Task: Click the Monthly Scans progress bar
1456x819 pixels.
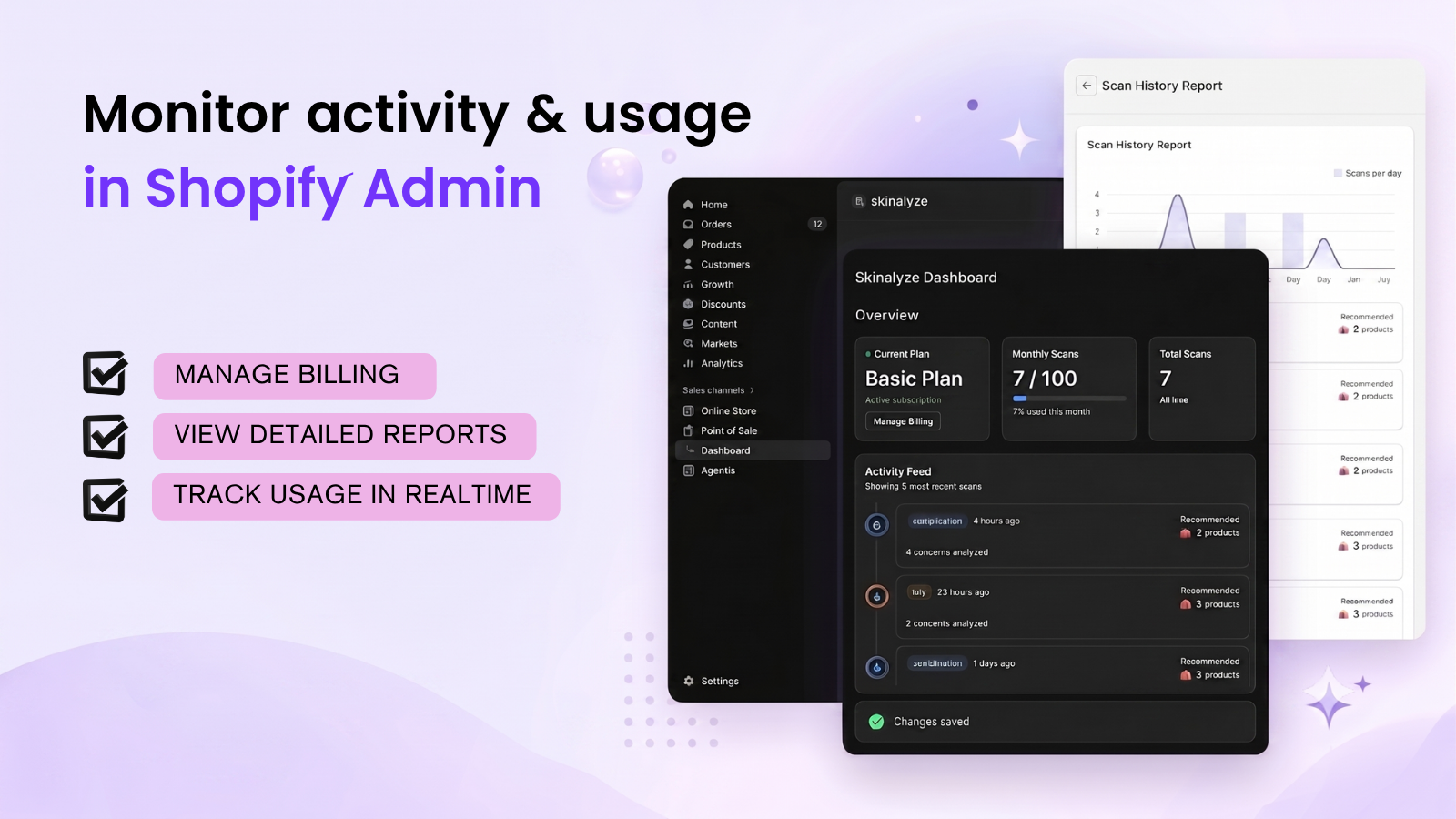Action: [1069, 399]
